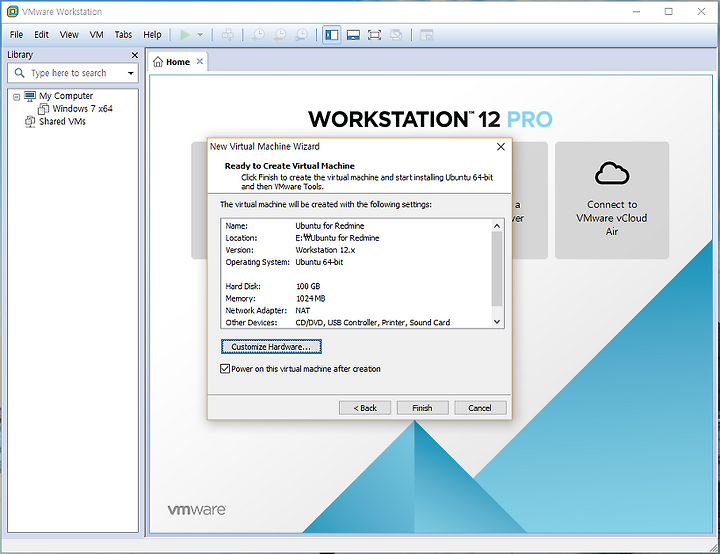This screenshot has width=720, height=554.
Task: Click the Back button in the wizard
Action: pos(365,408)
